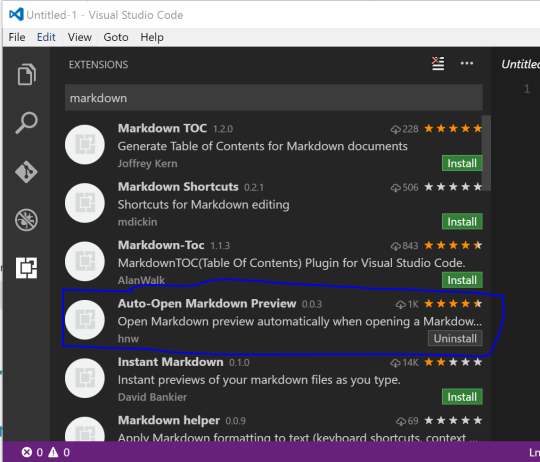The height and width of the screenshot is (462, 540).
Task: Click Markdown helper download count 69
Action: point(407,421)
